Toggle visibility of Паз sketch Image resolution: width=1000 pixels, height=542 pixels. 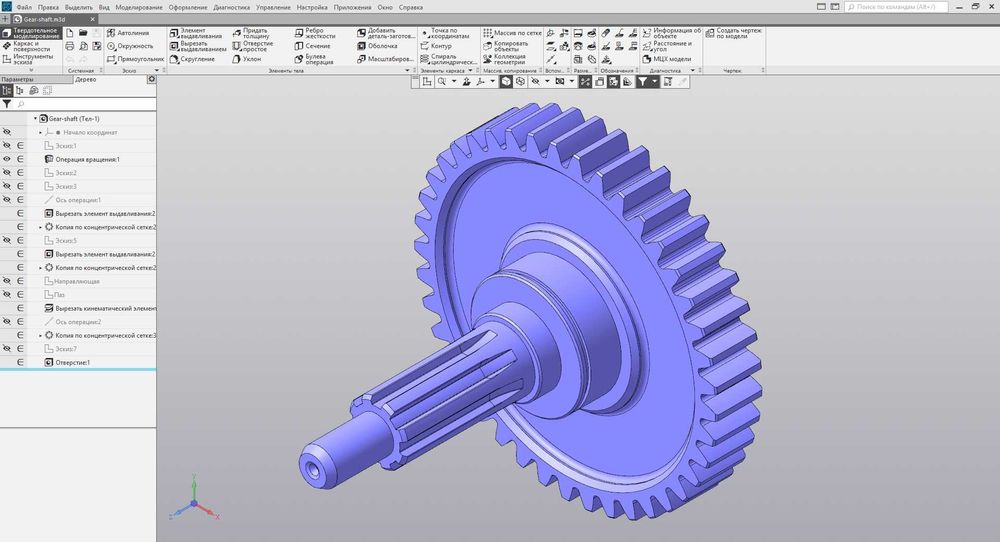[x=7, y=295]
